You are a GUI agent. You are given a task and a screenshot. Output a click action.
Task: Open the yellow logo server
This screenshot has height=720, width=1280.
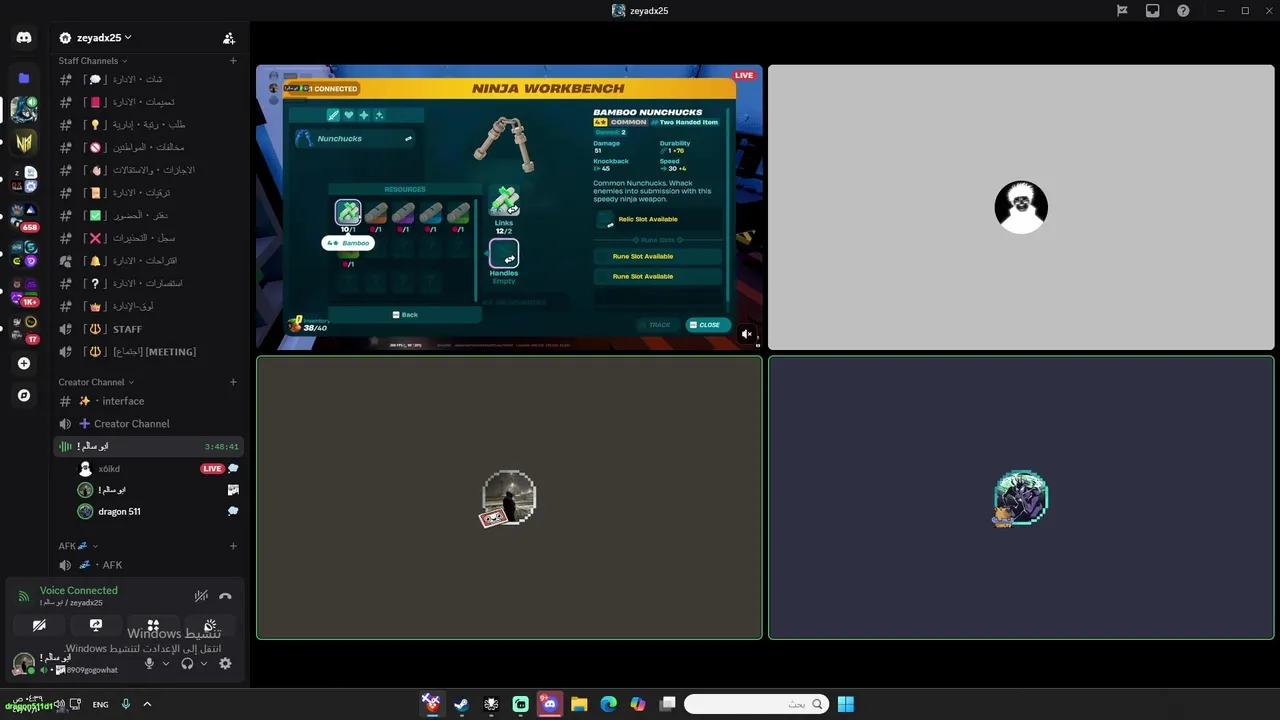point(24,142)
